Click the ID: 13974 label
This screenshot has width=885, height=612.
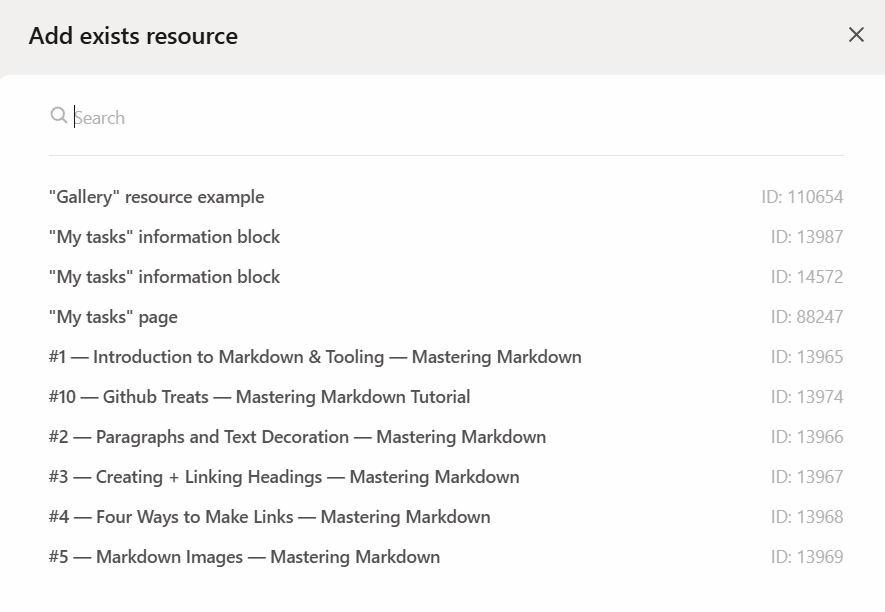(806, 397)
